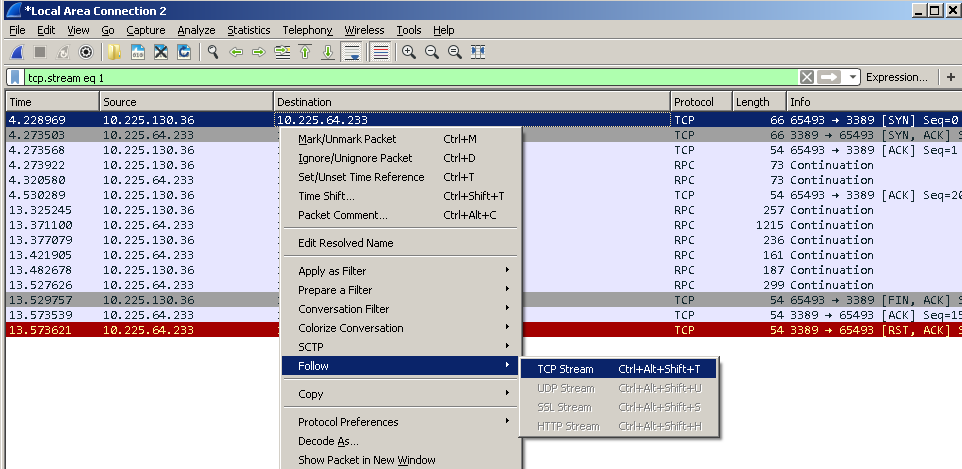Click in the tcp.stream eq 1 filter field
962x469 pixels.
pyautogui.click(x=411, y=78)
